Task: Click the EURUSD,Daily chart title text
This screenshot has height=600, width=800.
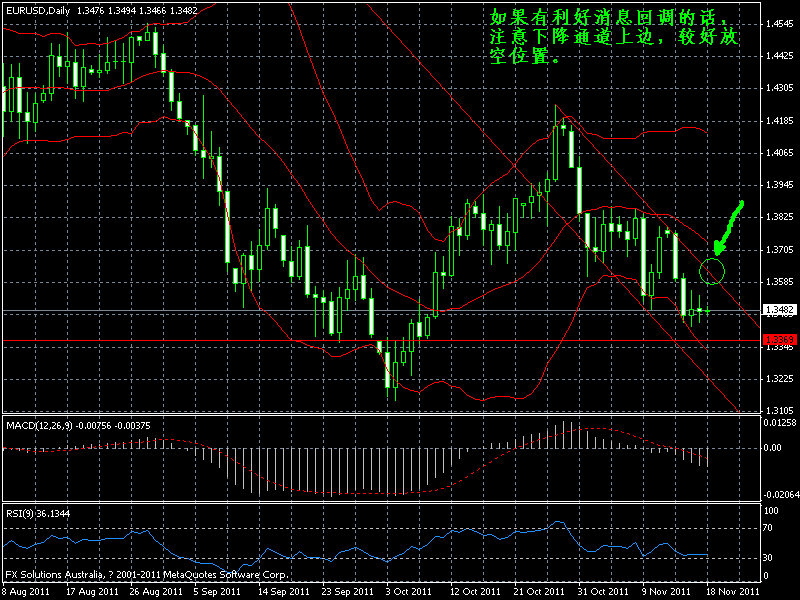Action: (38, 11)
